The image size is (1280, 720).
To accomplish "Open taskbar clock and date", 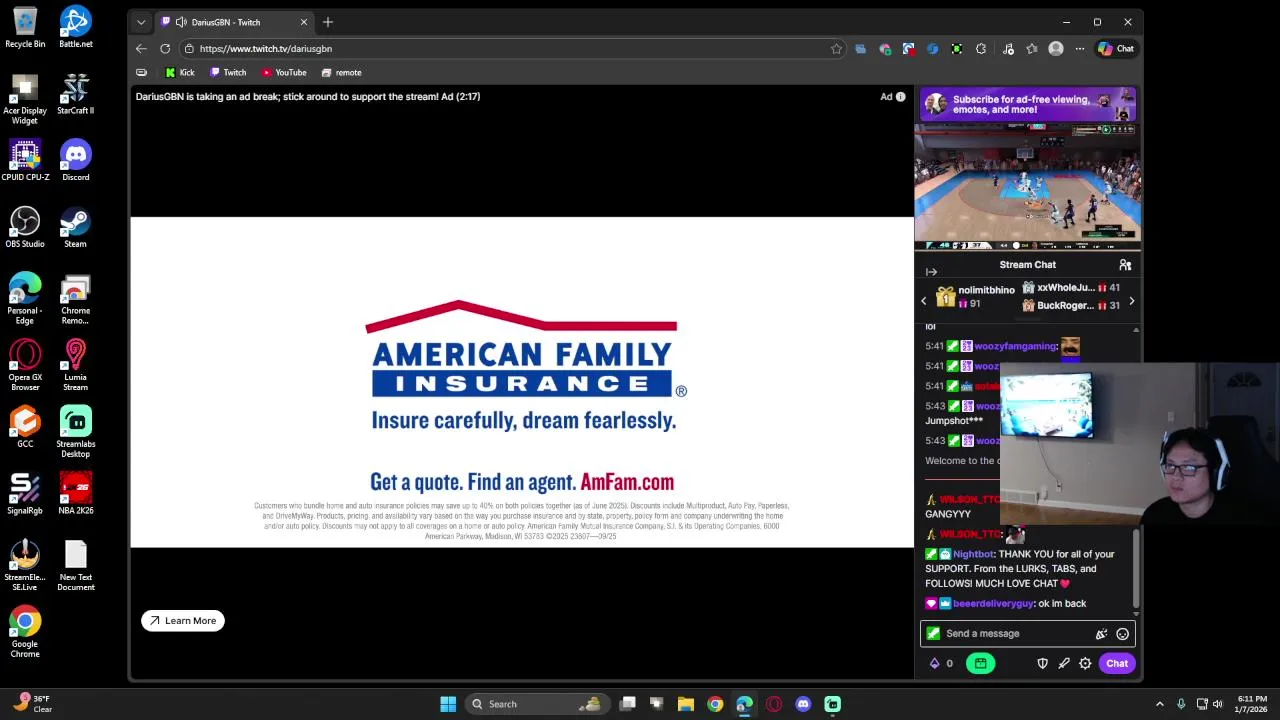I will point(1252,704).
